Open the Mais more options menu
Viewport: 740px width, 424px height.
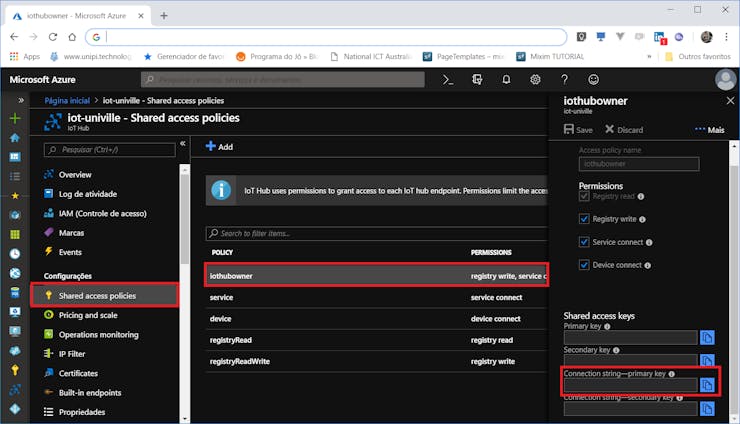pos(710,130)
